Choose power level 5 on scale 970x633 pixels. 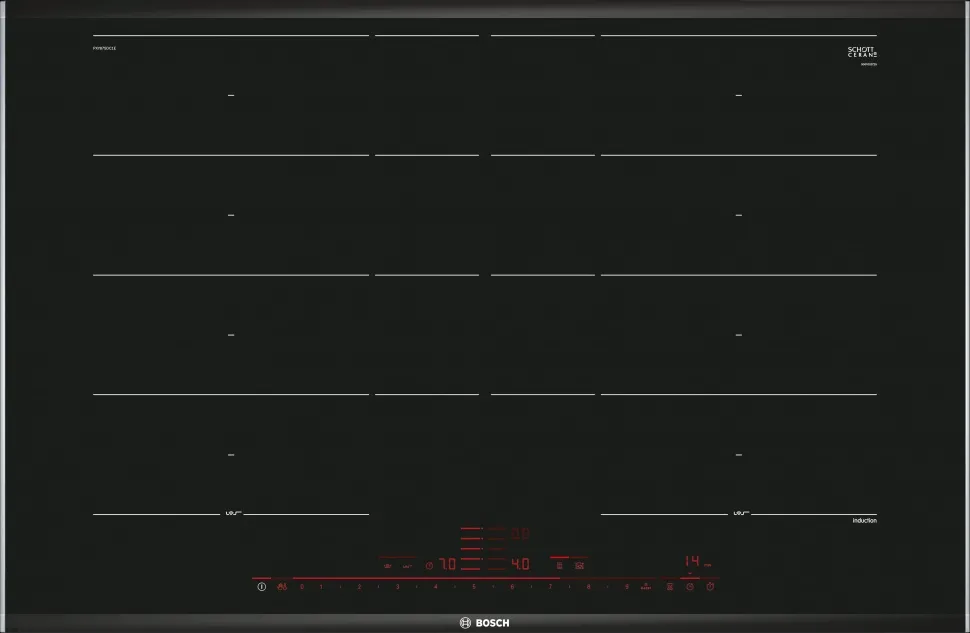[474, 587]
